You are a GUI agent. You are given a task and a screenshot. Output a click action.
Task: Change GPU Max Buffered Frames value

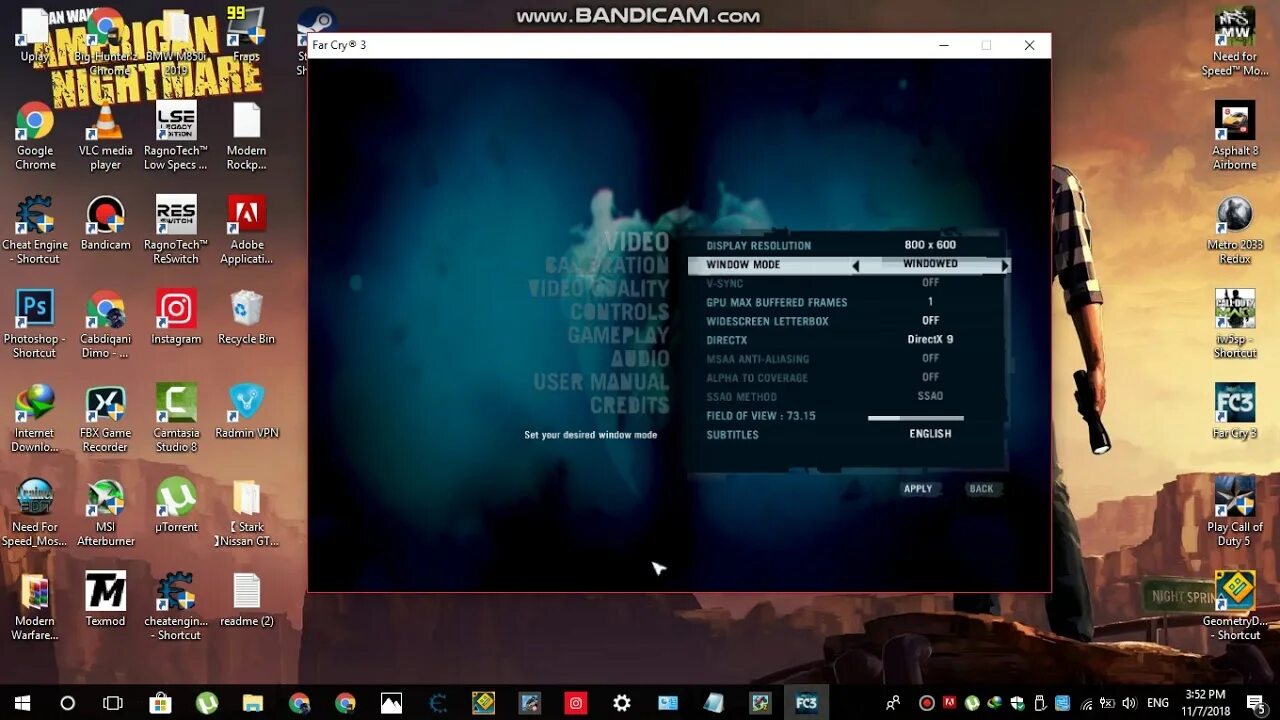[930, 302]
